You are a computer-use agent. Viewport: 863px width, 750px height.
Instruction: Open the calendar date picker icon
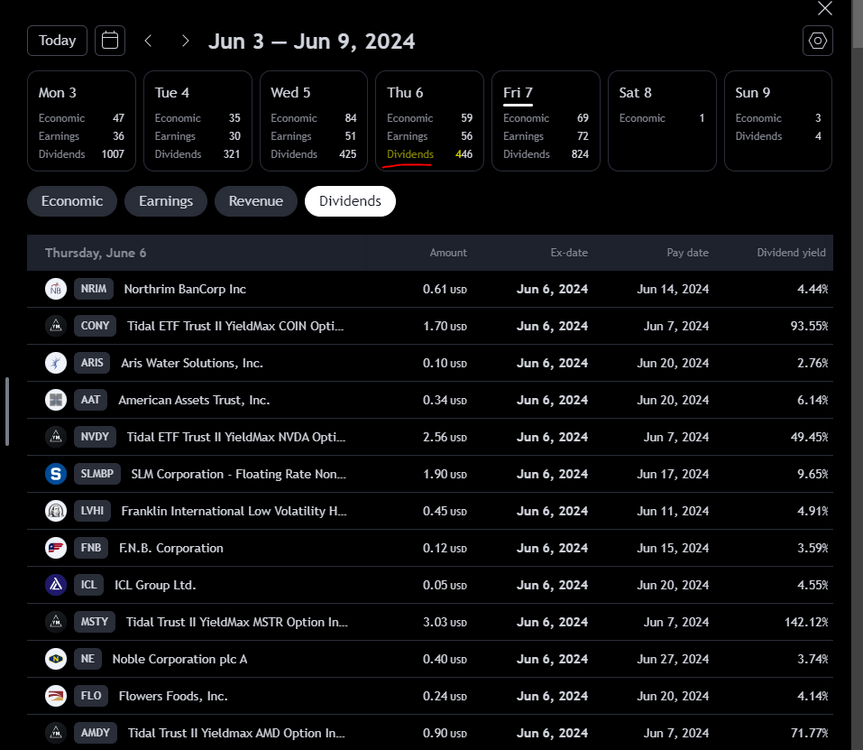(110, 41)
